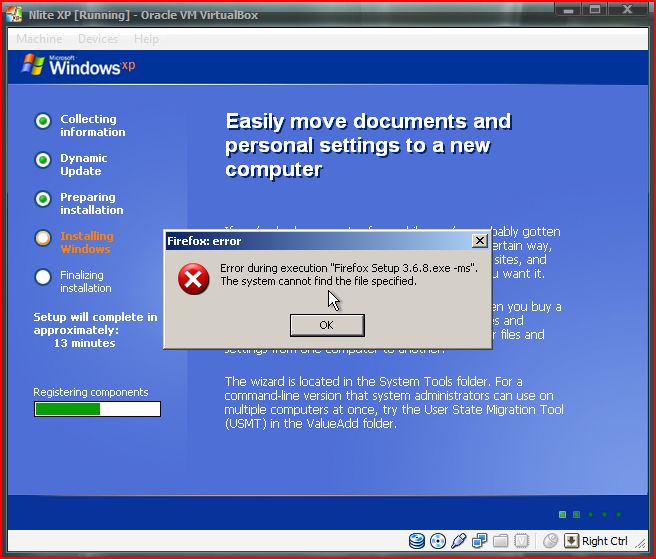Click the red error X icon in dialog
Viewport: 656px width, 559px height.
click(x=193, y=279)
